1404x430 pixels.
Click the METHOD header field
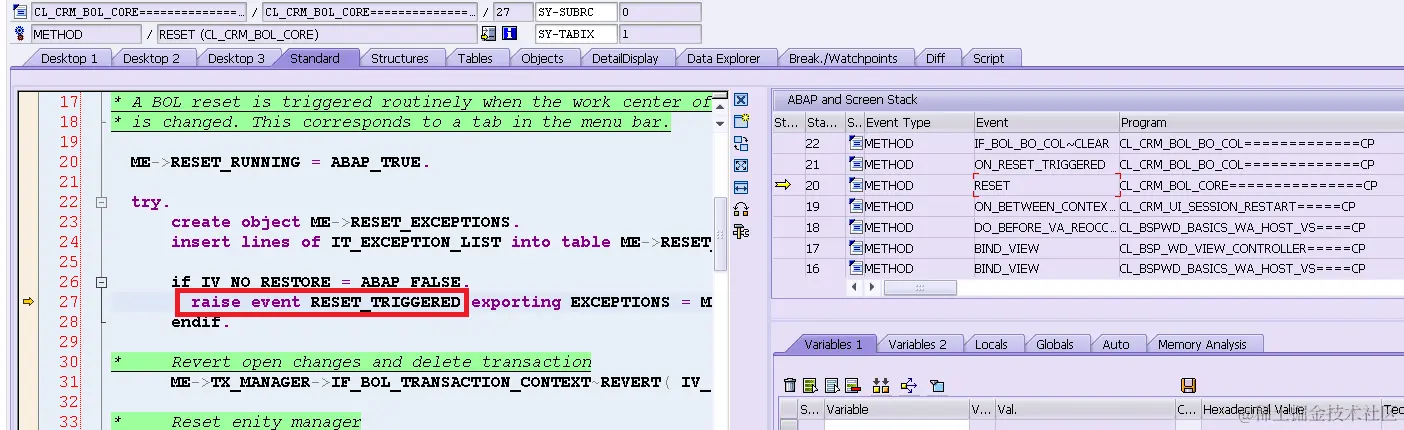pos(86,34)
